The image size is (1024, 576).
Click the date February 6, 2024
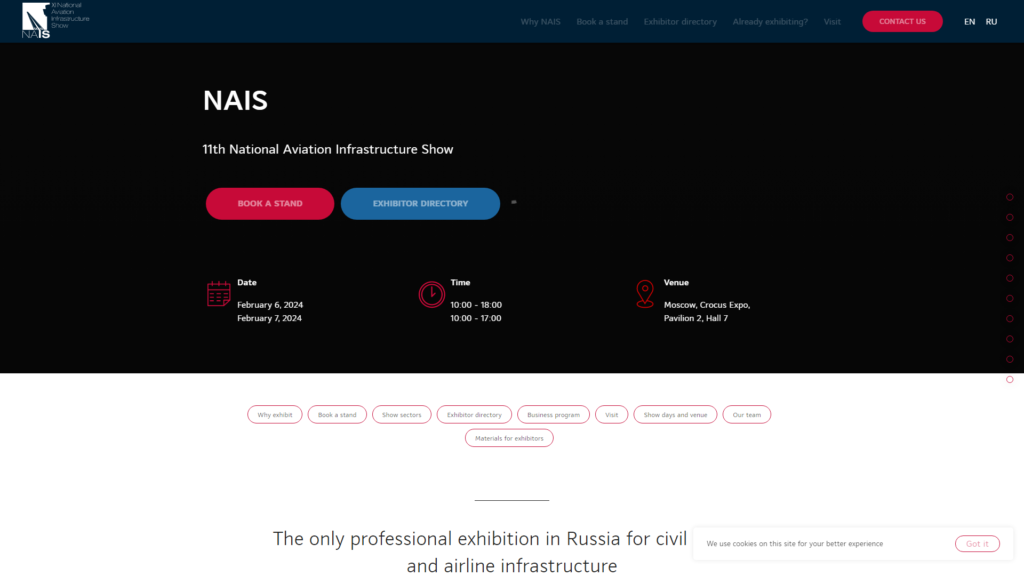pos(270,305)
